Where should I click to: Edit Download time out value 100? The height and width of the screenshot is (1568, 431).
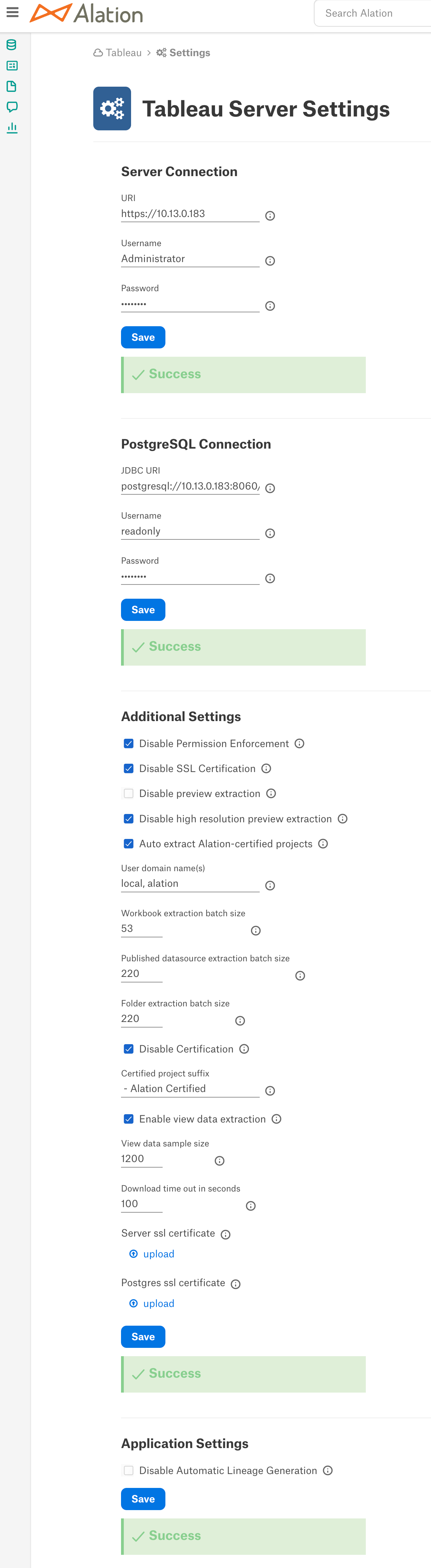(142, 1203)
